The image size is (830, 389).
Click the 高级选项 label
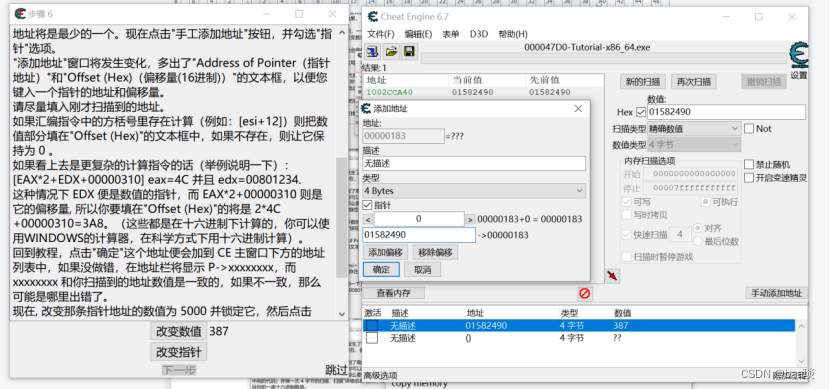point(380,375)
